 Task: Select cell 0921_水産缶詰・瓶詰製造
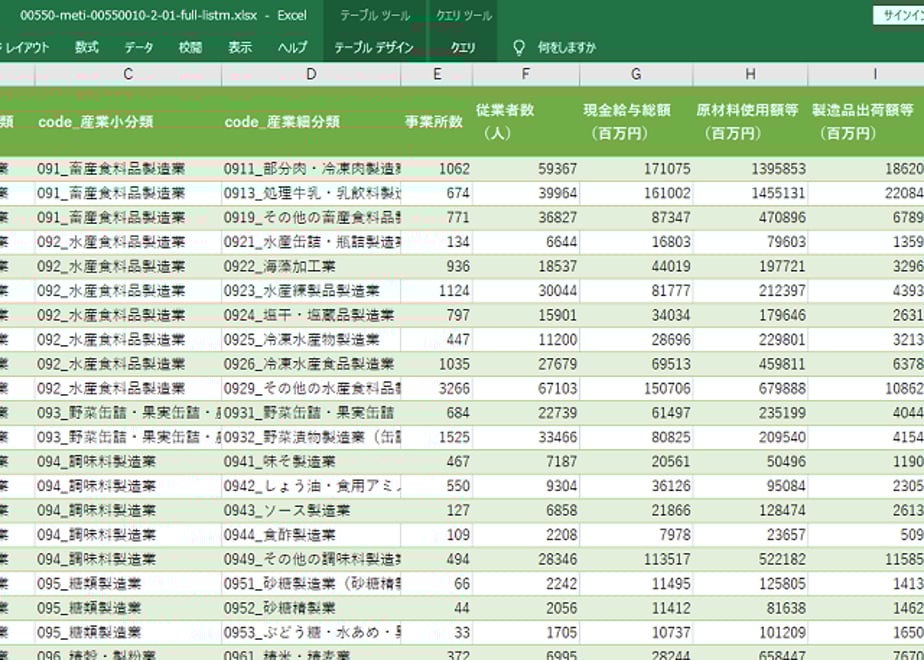coord(311,242)
